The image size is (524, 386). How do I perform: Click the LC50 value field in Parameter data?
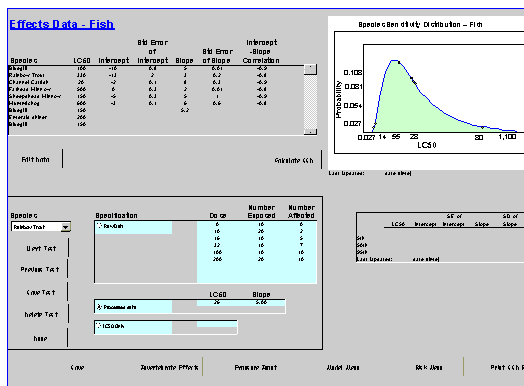tap(217, 303)
